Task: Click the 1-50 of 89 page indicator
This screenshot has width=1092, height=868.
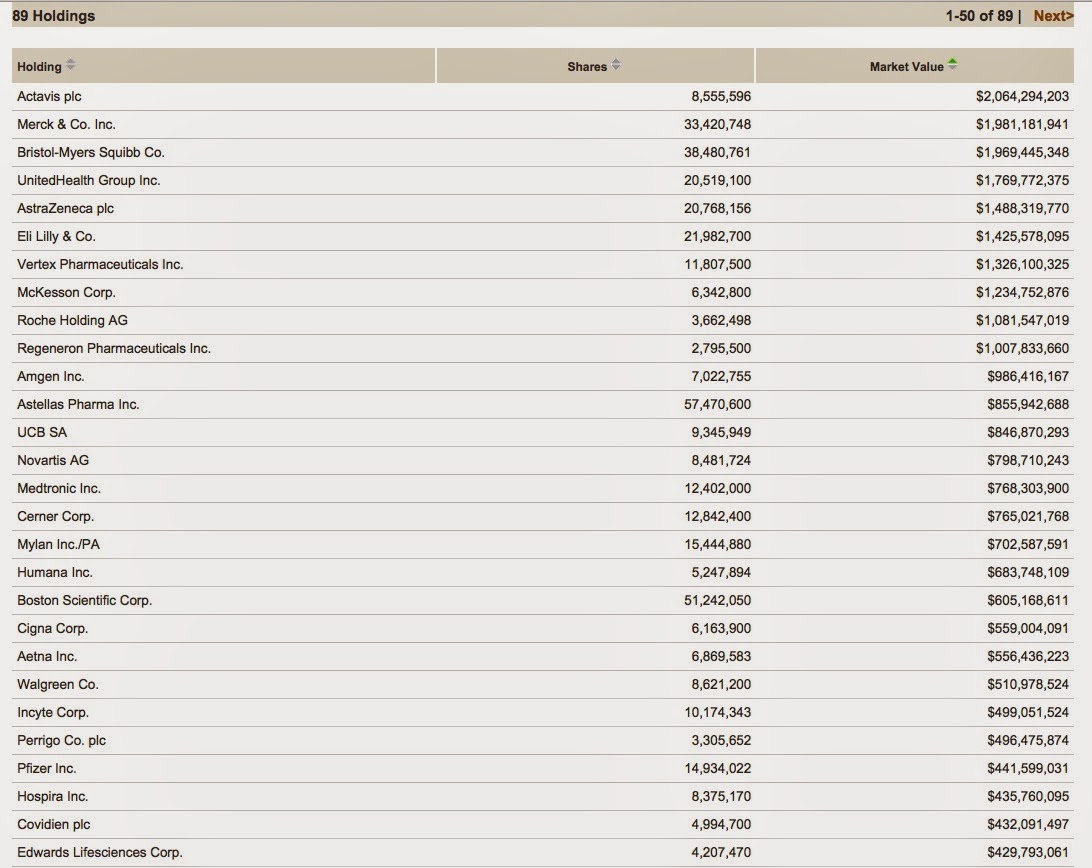Action: pos(978,16)
